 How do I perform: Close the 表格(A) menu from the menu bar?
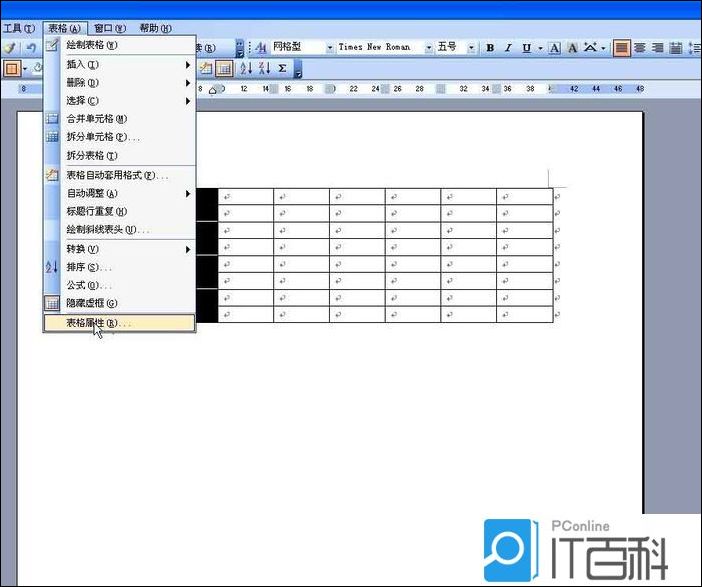64,28
